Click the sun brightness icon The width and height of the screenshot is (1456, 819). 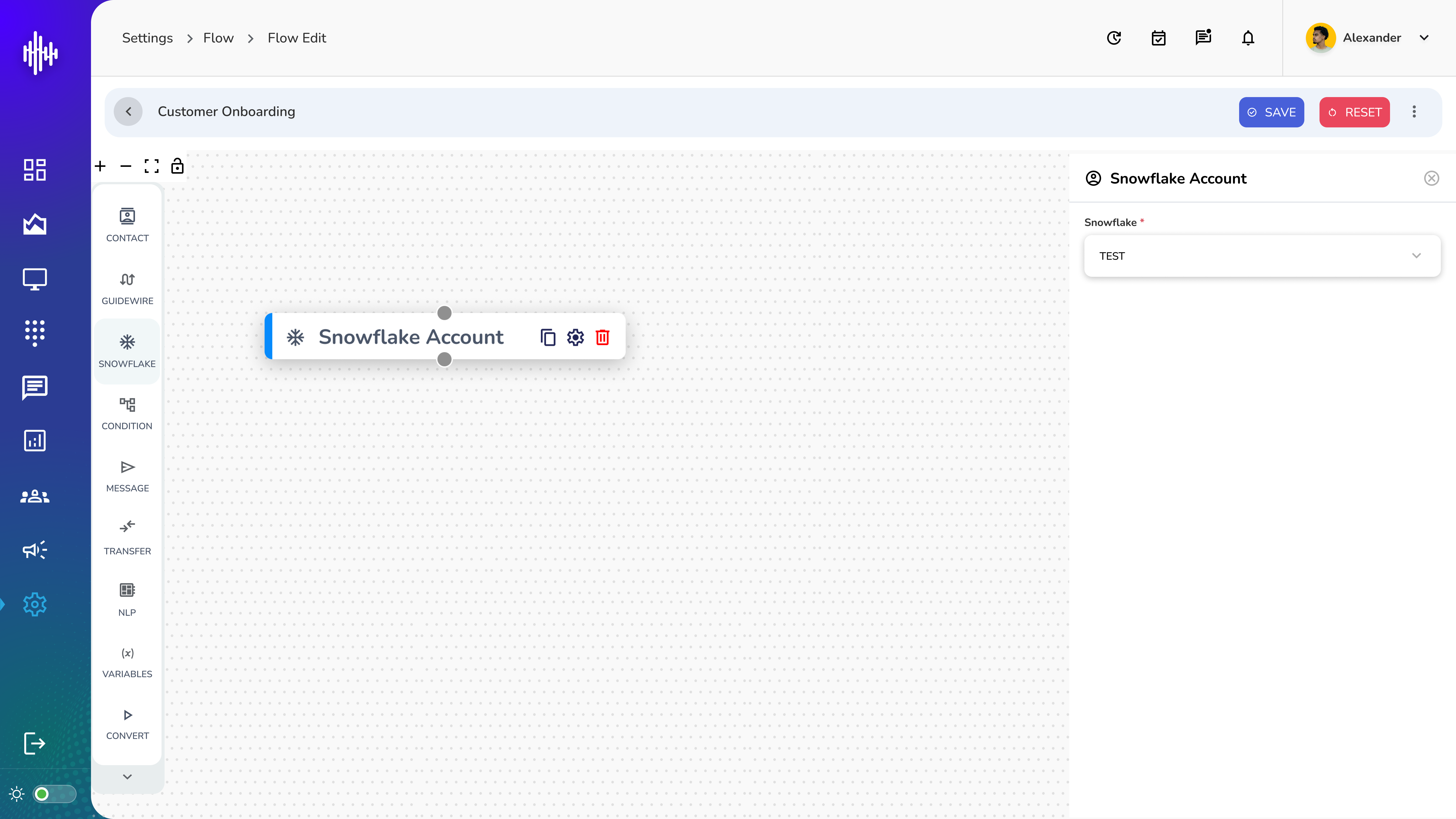coord(17,794)
